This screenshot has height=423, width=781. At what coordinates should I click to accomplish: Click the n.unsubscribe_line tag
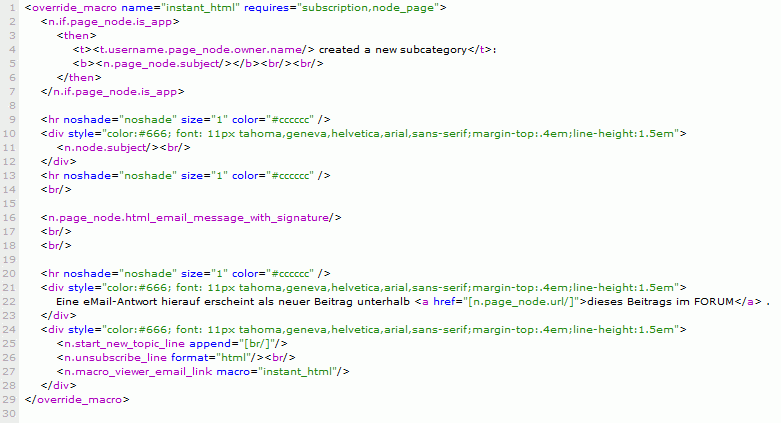(x=119, y=357)
